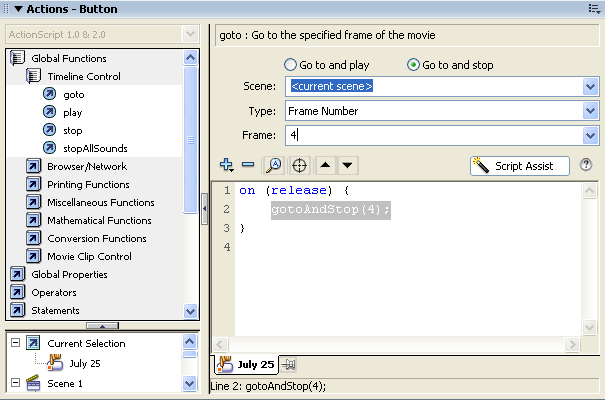Open the help question mark icon
This screenshot has height=400, width=605.
tap(586, 165)
